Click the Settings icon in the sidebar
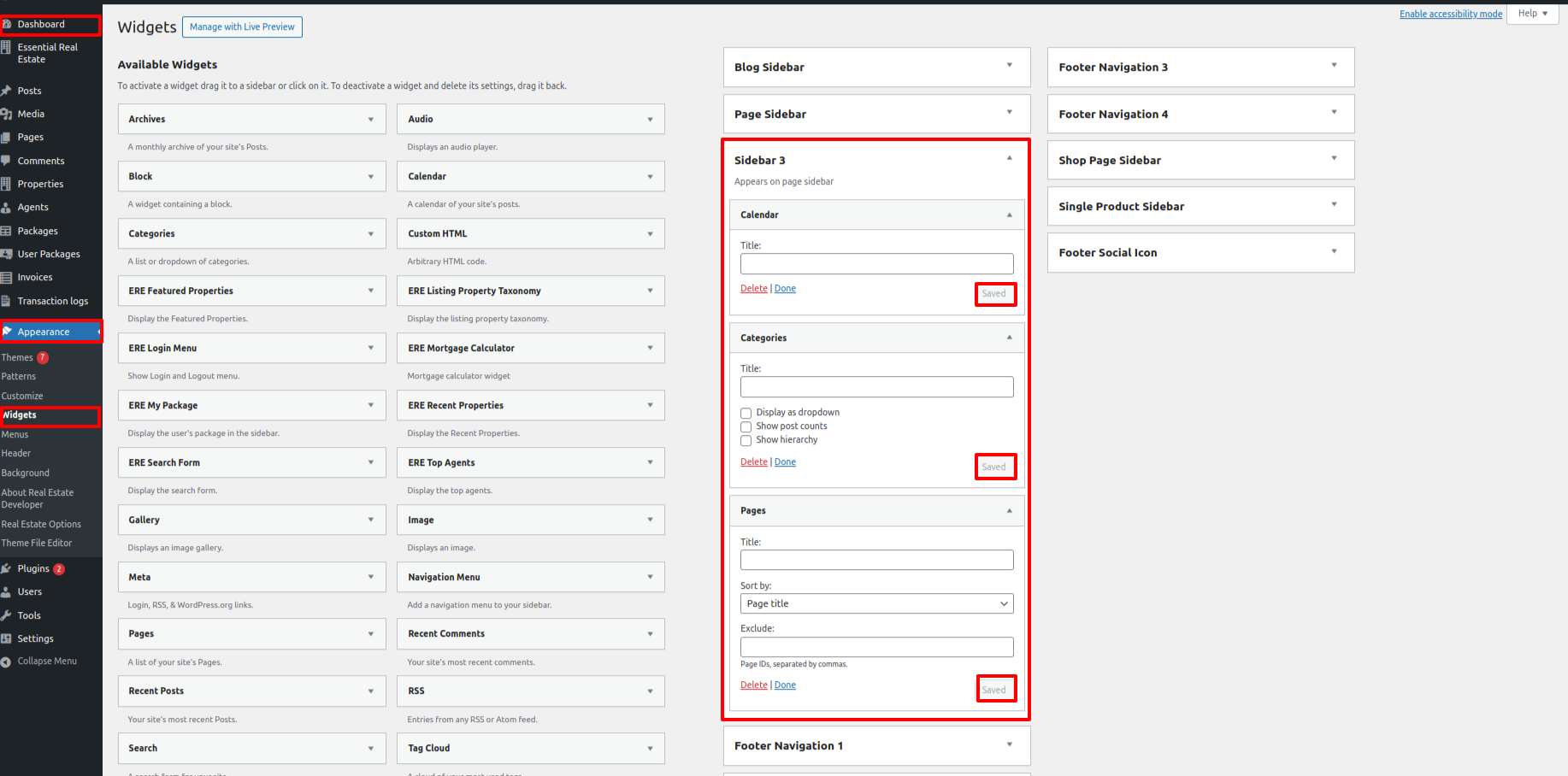Image resolution: width=1568 pixels, height=776 pixels. pos(6,638)
